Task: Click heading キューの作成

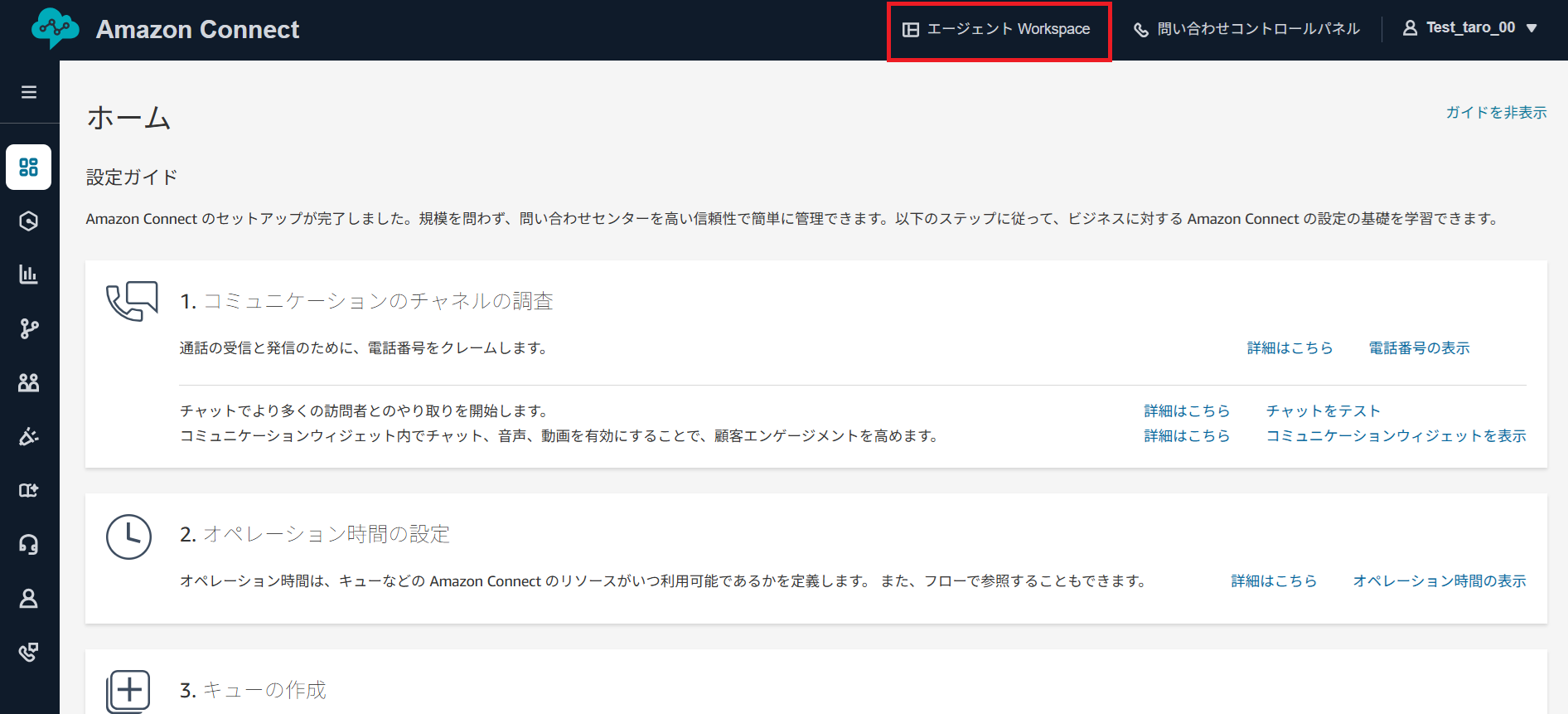Action: (x=264, y=690)
